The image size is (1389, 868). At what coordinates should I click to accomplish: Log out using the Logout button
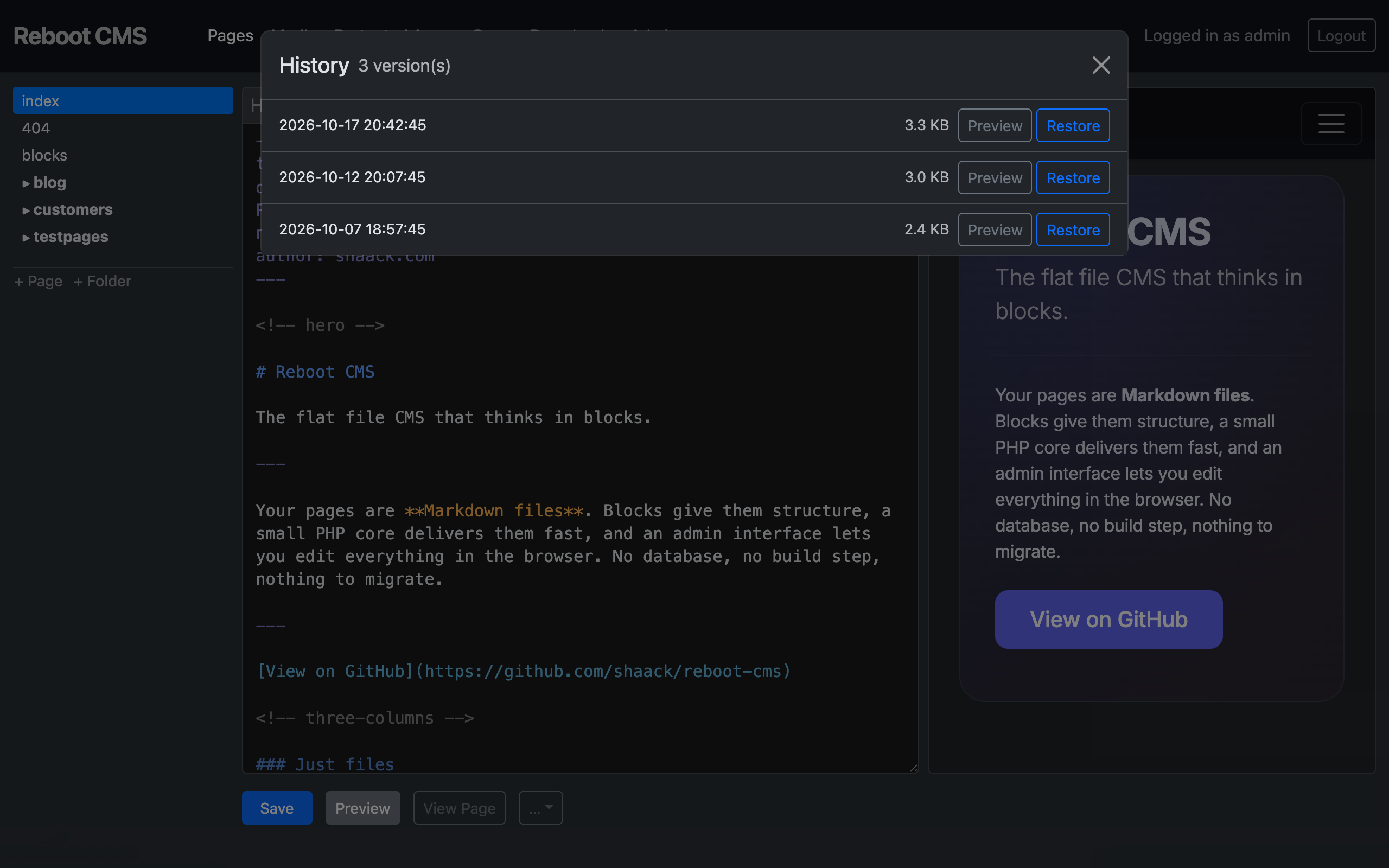[1341, 36]
